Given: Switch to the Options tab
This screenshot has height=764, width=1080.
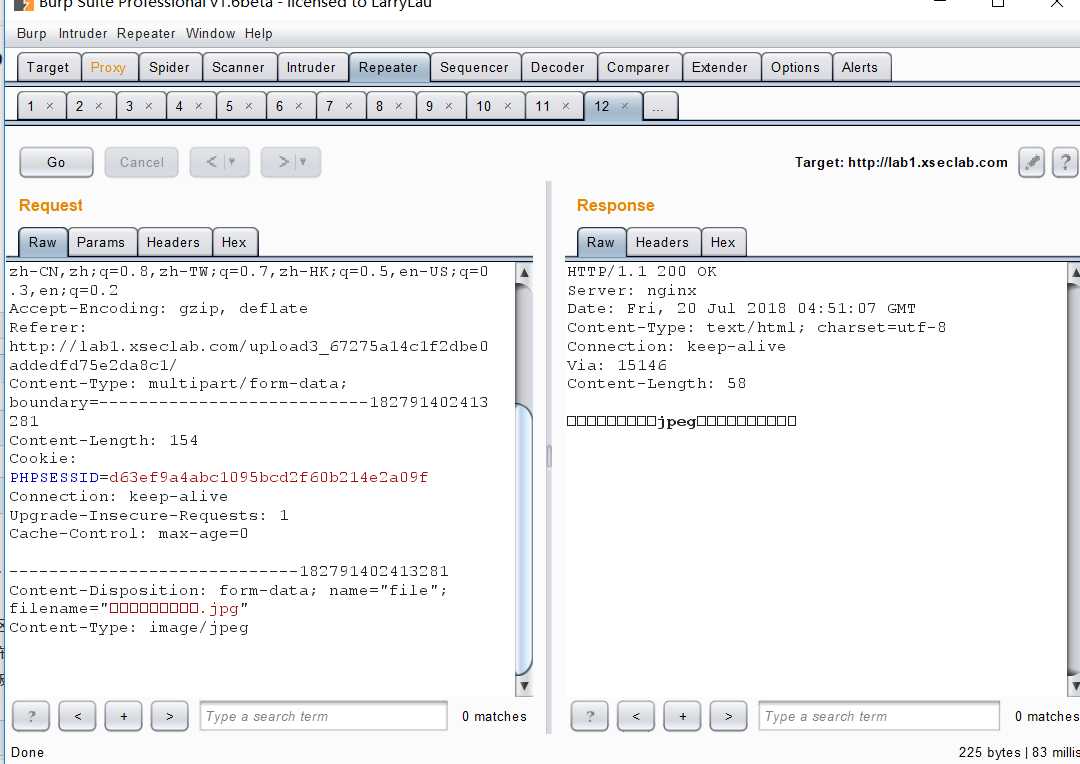Looking at the screenshot, I should (796, 68).
